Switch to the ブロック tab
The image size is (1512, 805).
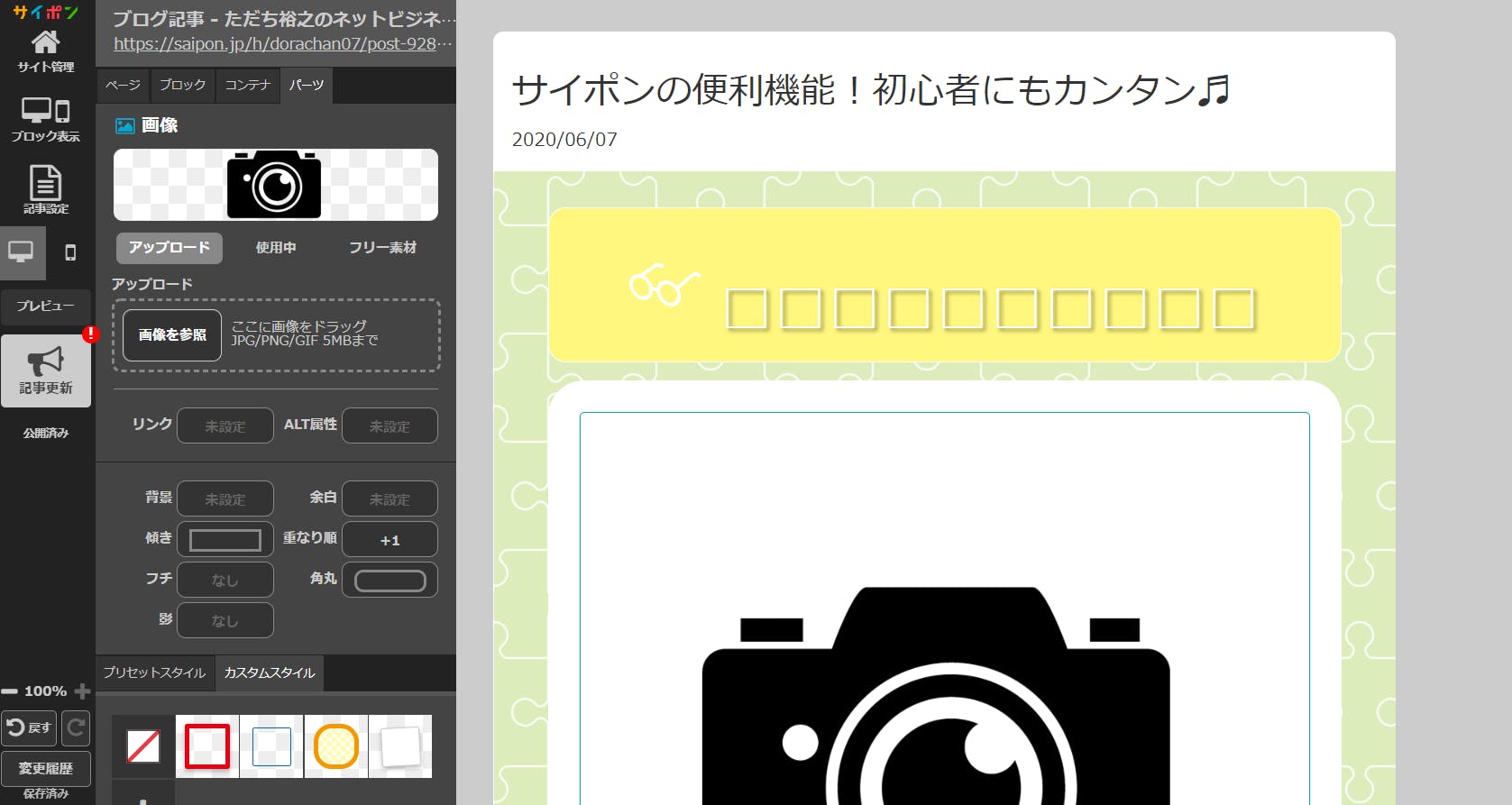tap(182, 85)
